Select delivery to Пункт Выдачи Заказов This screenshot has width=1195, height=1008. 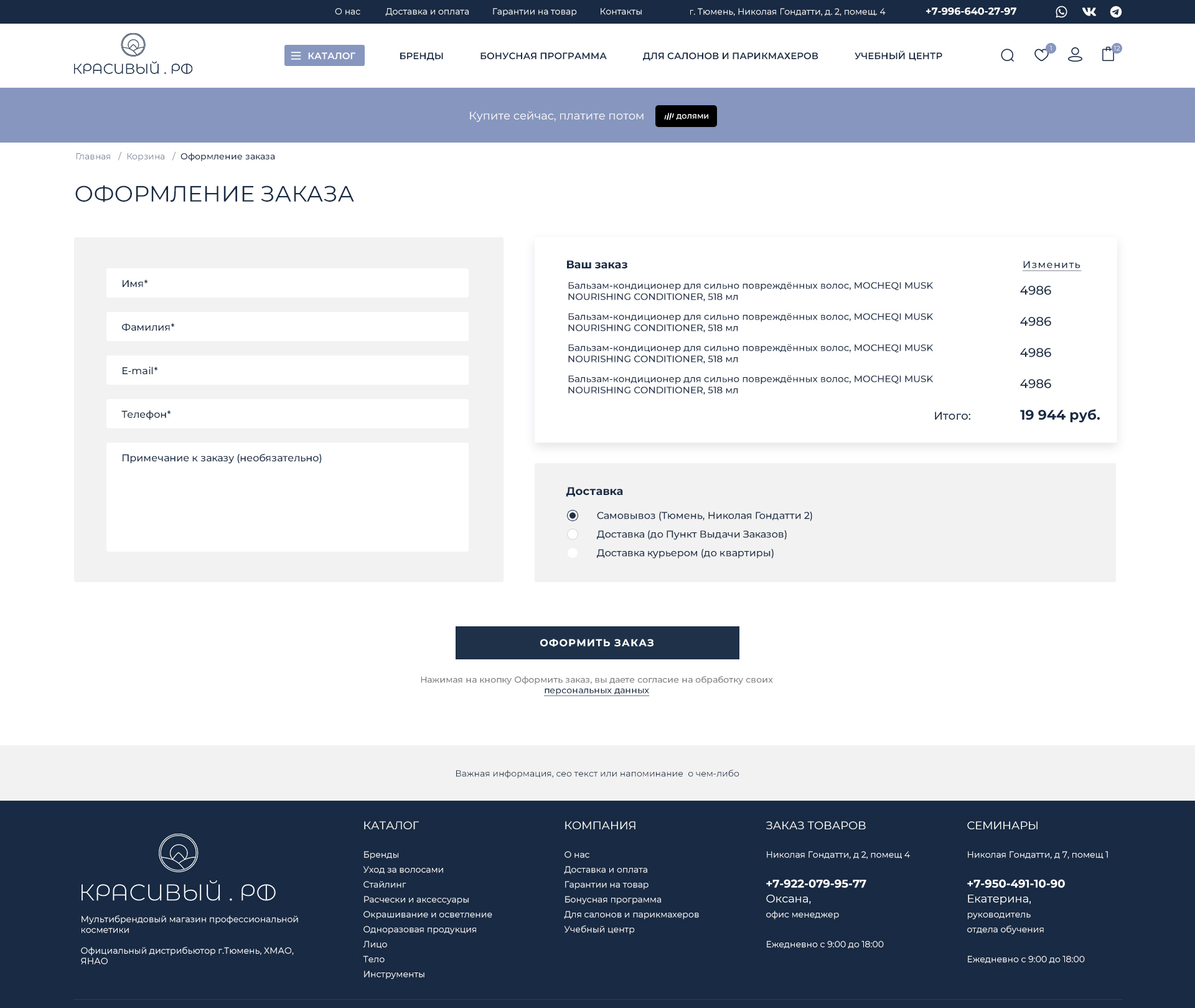tap(573, 534)
